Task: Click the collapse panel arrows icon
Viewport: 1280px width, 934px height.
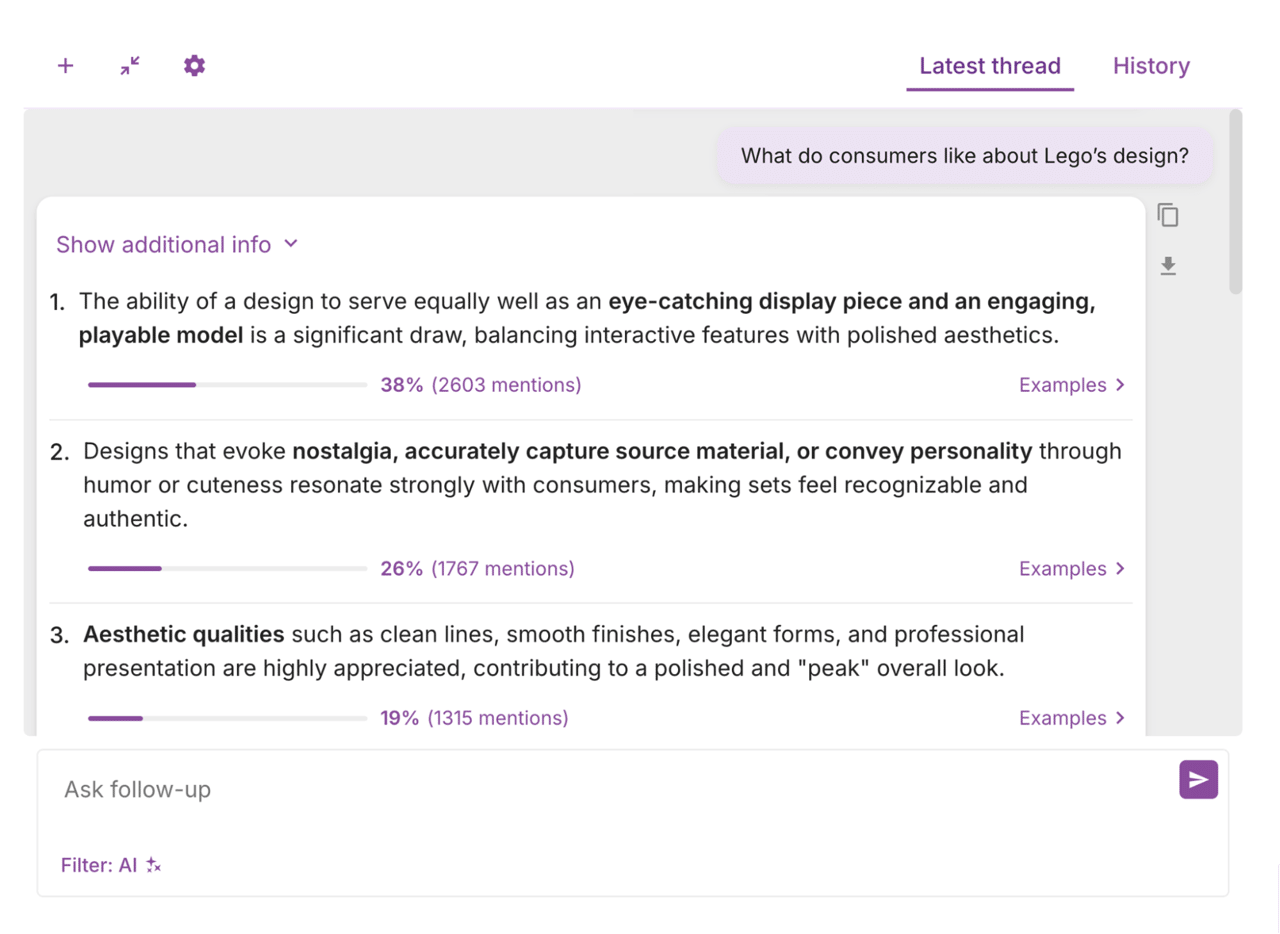Action: click(130, 66)
